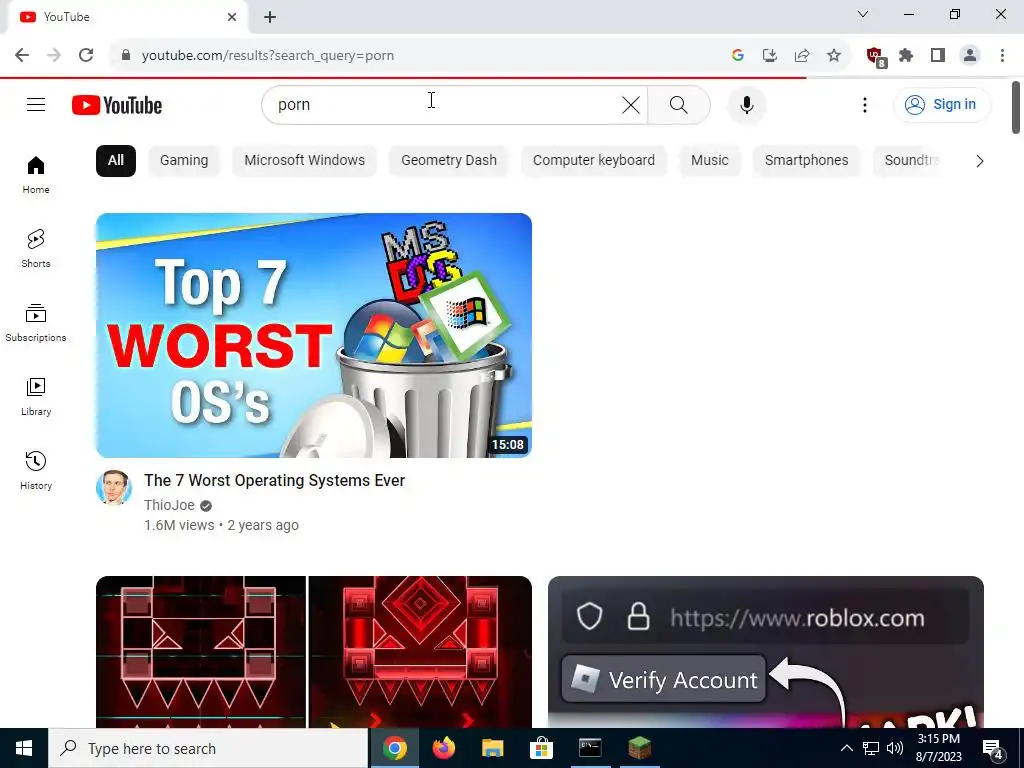Open Subscriptions from the sidebar
This screenshot has width=1024, height=768.
(36, 323)
